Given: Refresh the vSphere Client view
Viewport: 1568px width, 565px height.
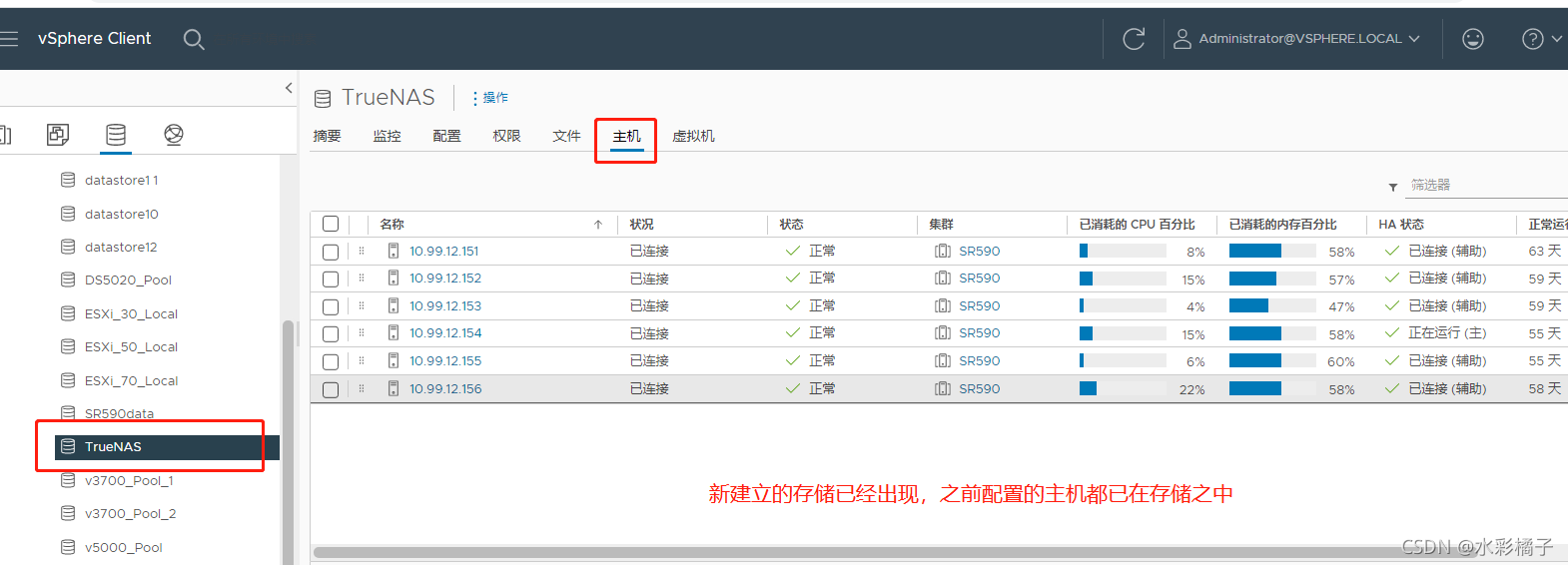Looking at the screenshot, I should point(1134,39).
